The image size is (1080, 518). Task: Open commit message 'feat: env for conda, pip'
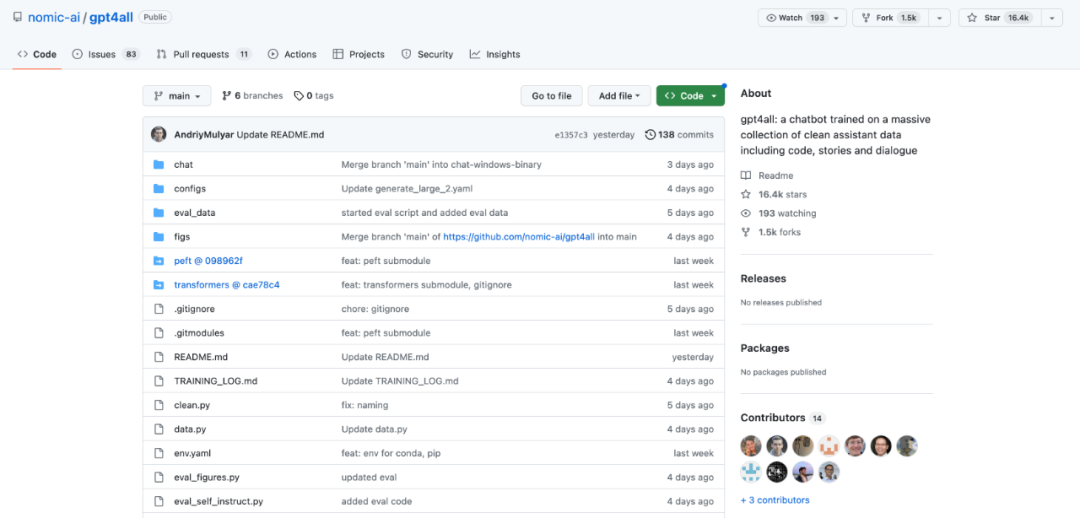click(x=393, y=453)
